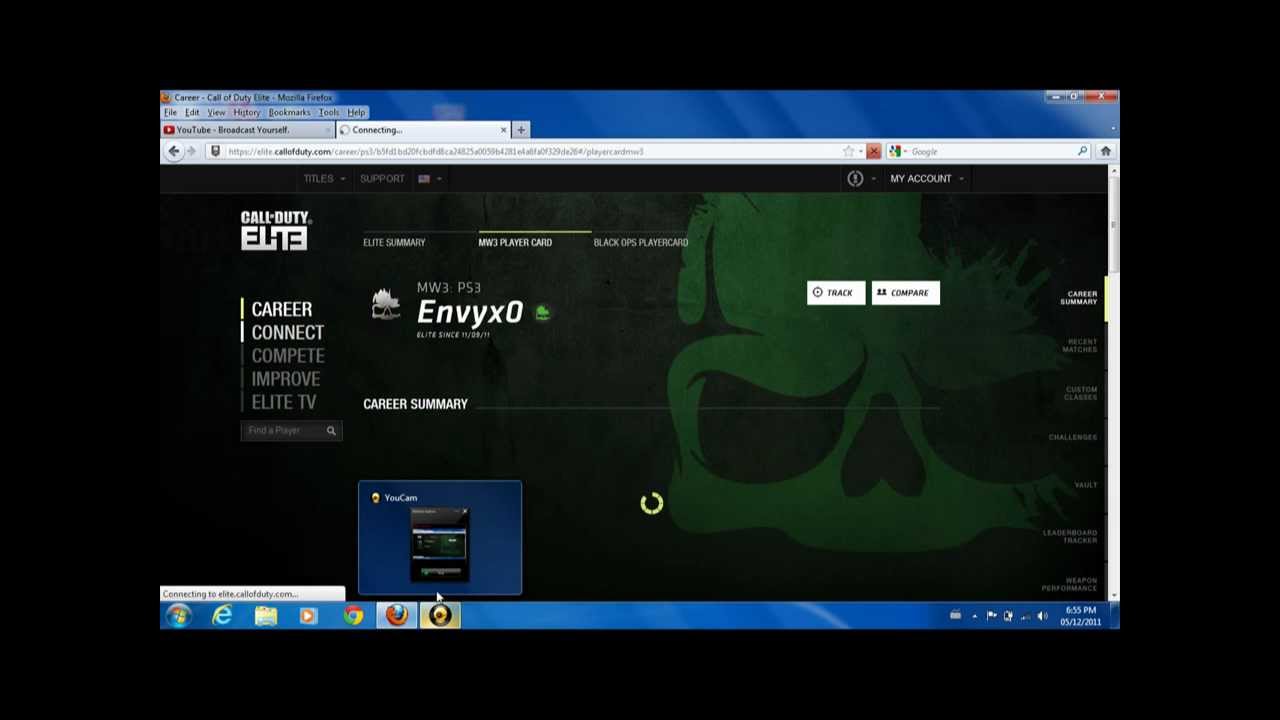Viewport: 1280px width, 720px height.
Task: Open the Google search engine selector
Action: (x=898, y=151)
